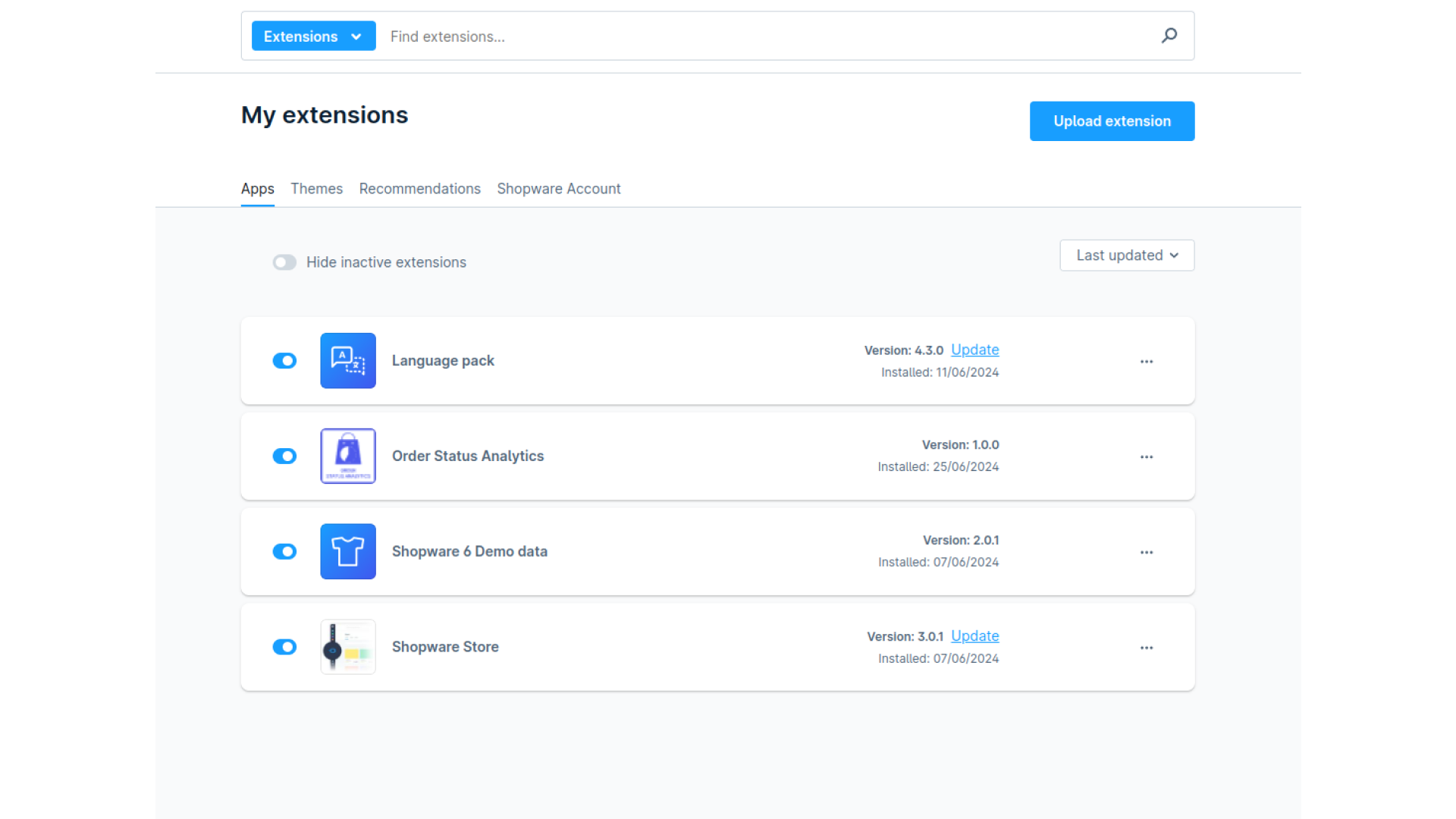Click the Upload extension button
1456x819 pixels.
coord(1112,121)
